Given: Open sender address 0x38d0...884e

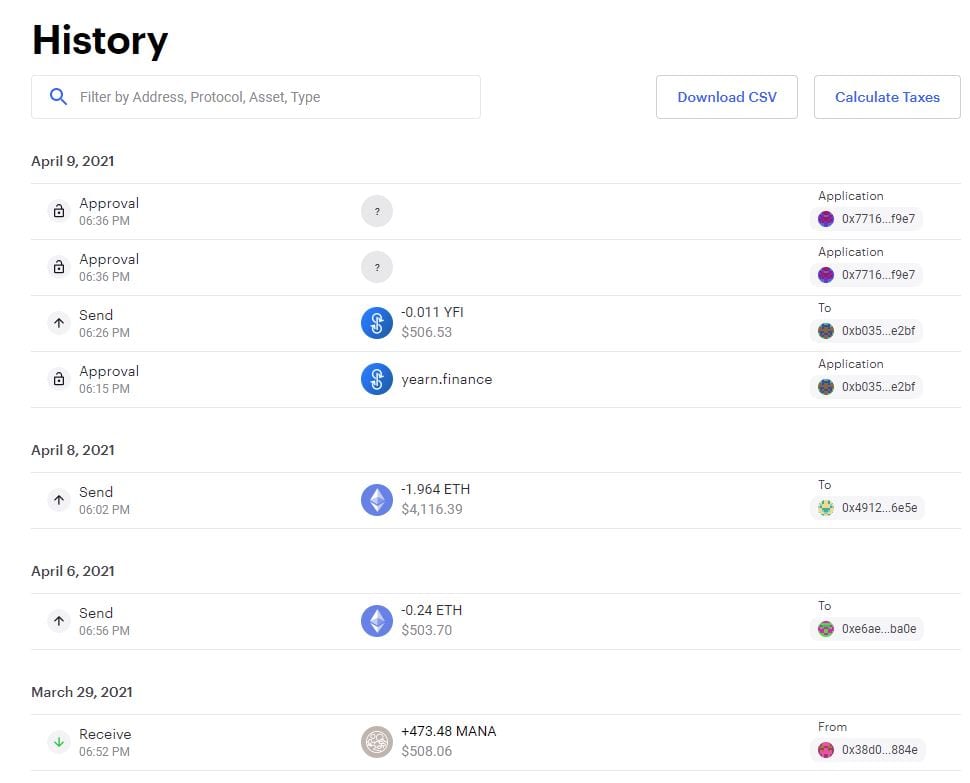Looking at the screenshot, I should point(867,750).
